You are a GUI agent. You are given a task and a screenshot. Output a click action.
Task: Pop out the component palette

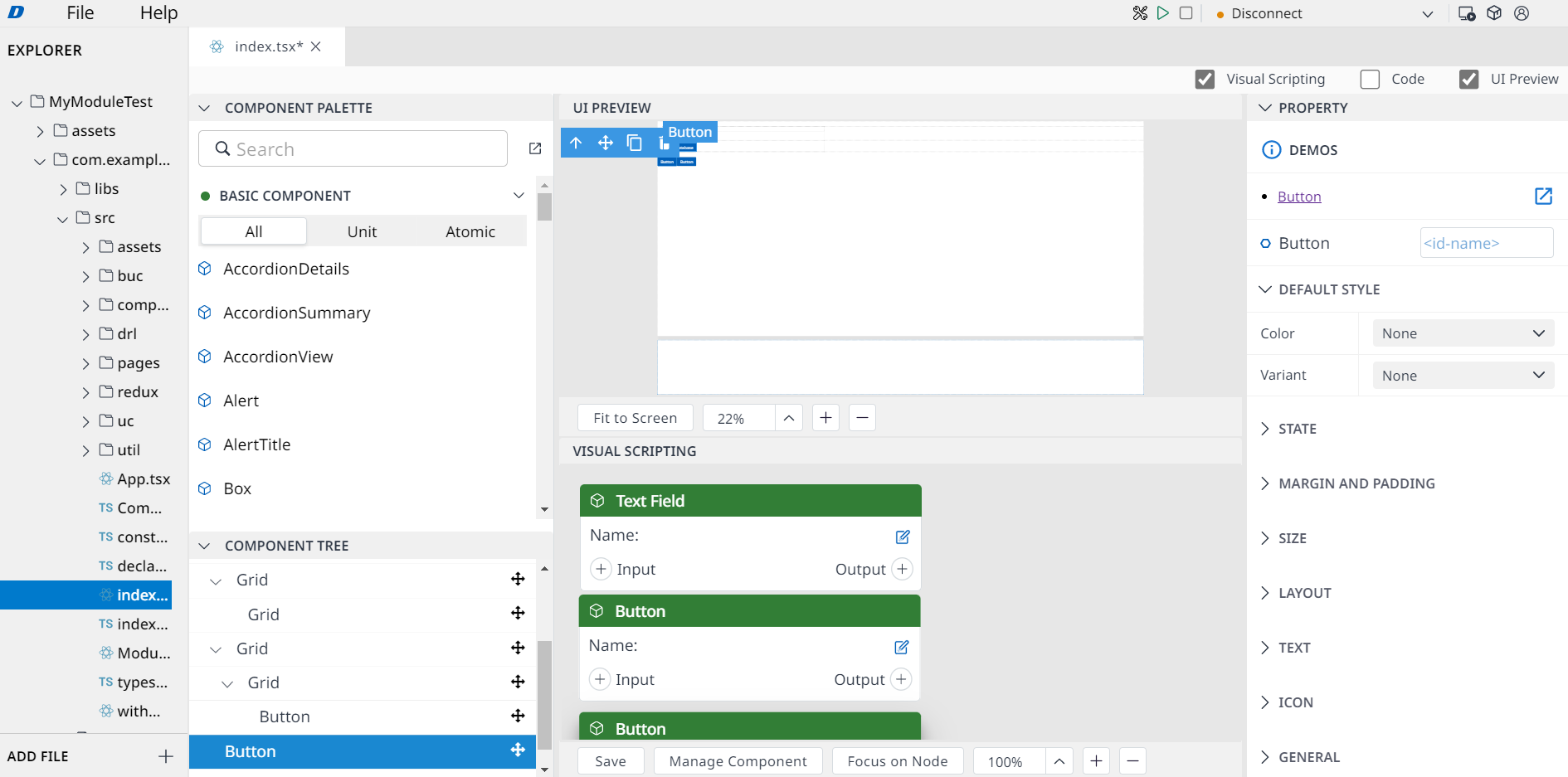click(x=535, y=148)
